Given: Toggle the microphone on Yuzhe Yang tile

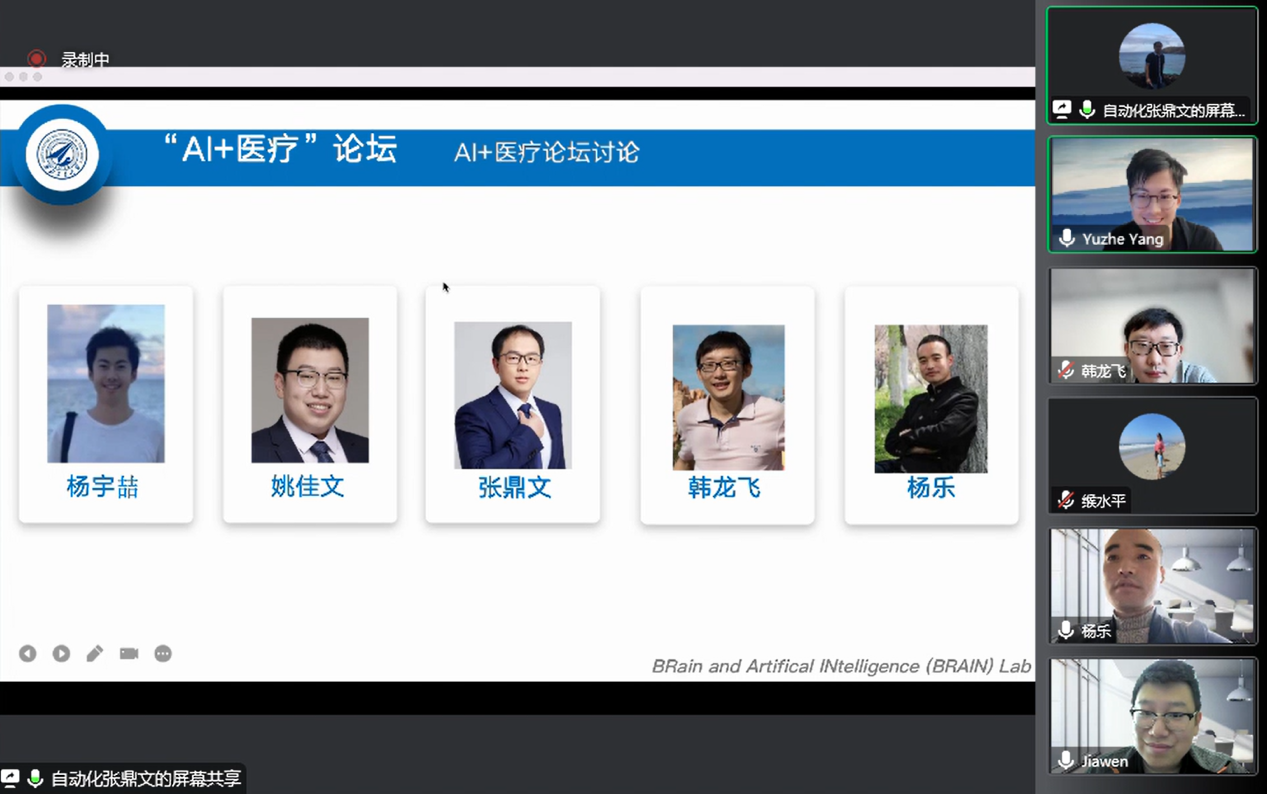Looking at the screenshot, I should point(1067,239).
